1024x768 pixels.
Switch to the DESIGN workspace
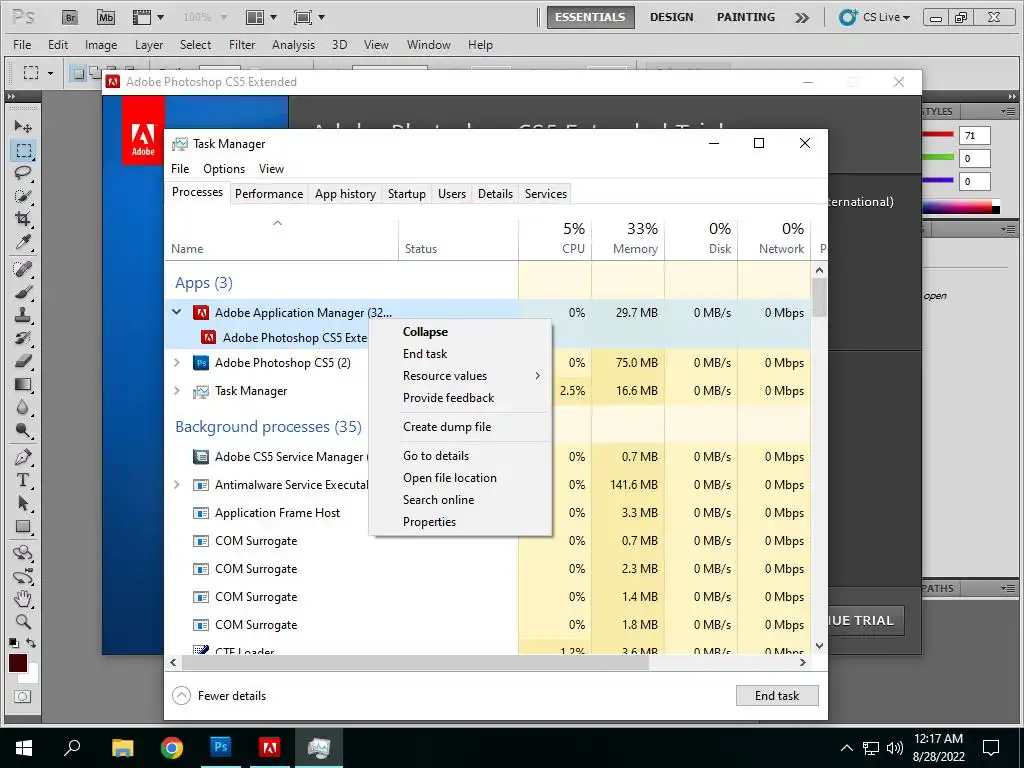(671, 17)
